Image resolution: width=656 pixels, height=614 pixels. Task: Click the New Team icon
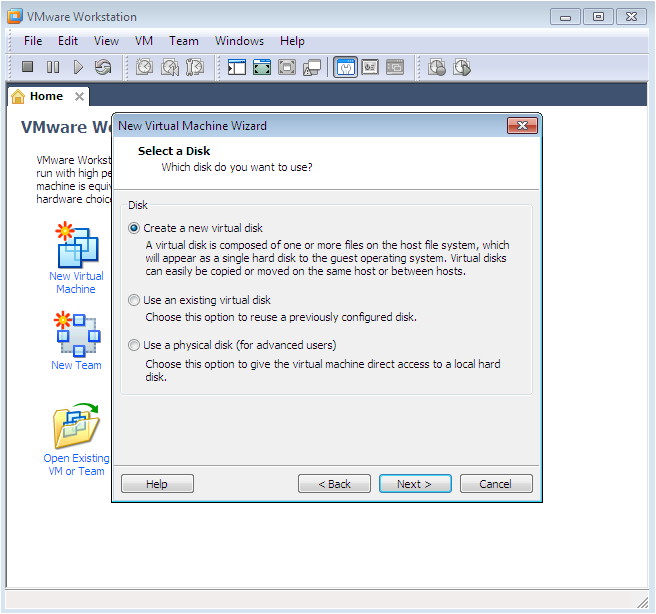[77, 334]
